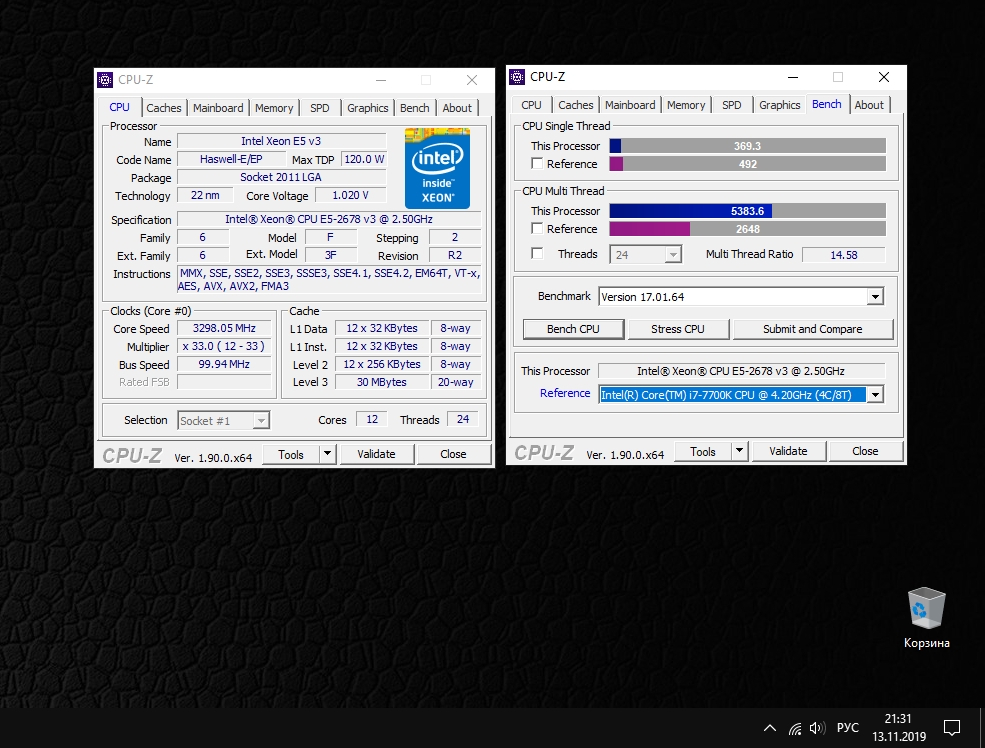
Task: Enable the Multi Thread Reference checkbox
Action: pos(537,229)
